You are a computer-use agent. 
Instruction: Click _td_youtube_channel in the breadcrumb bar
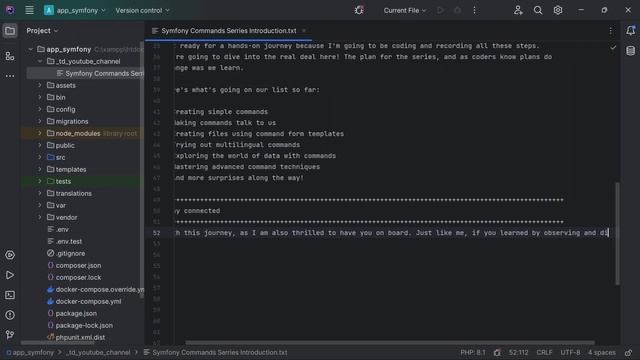point(98,353)
